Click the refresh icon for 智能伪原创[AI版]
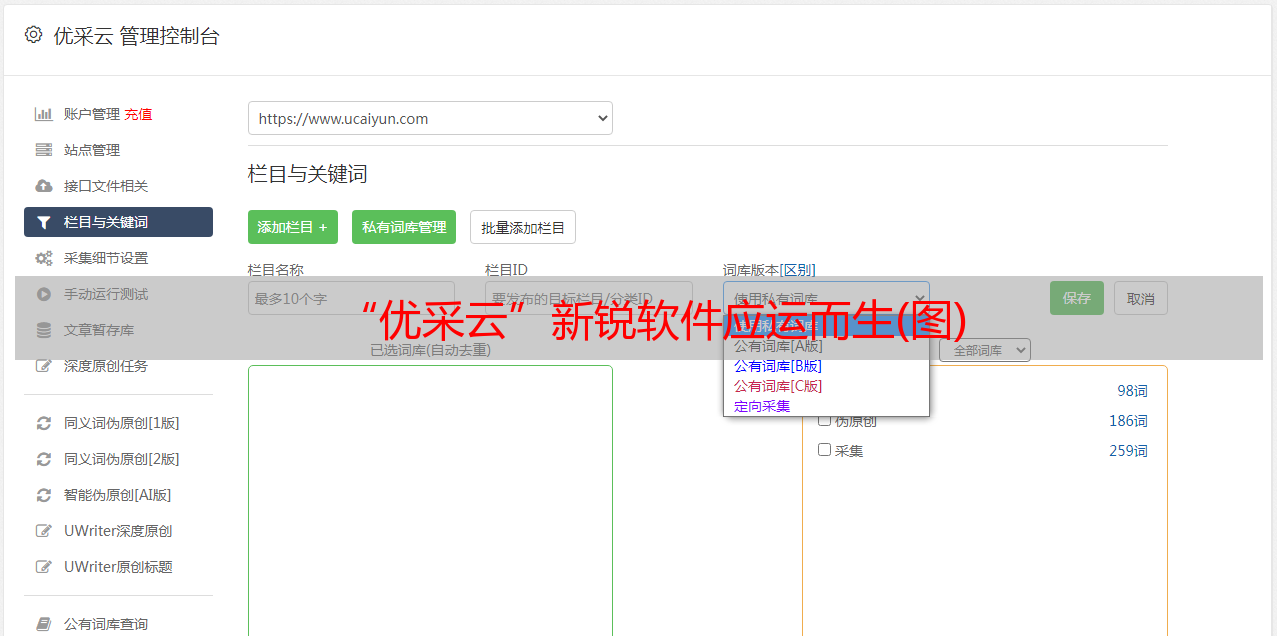 click(x=44, y=495)
